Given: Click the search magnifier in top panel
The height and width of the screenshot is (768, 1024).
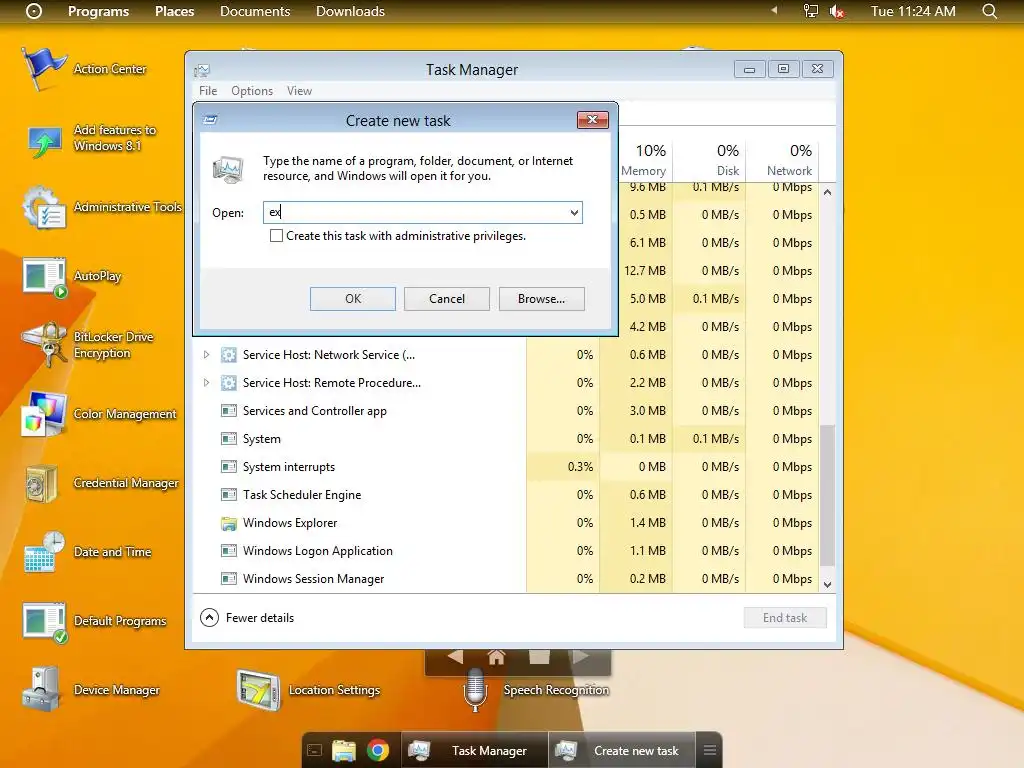Looking at the screenshot, I should click(x=990, y=11).
